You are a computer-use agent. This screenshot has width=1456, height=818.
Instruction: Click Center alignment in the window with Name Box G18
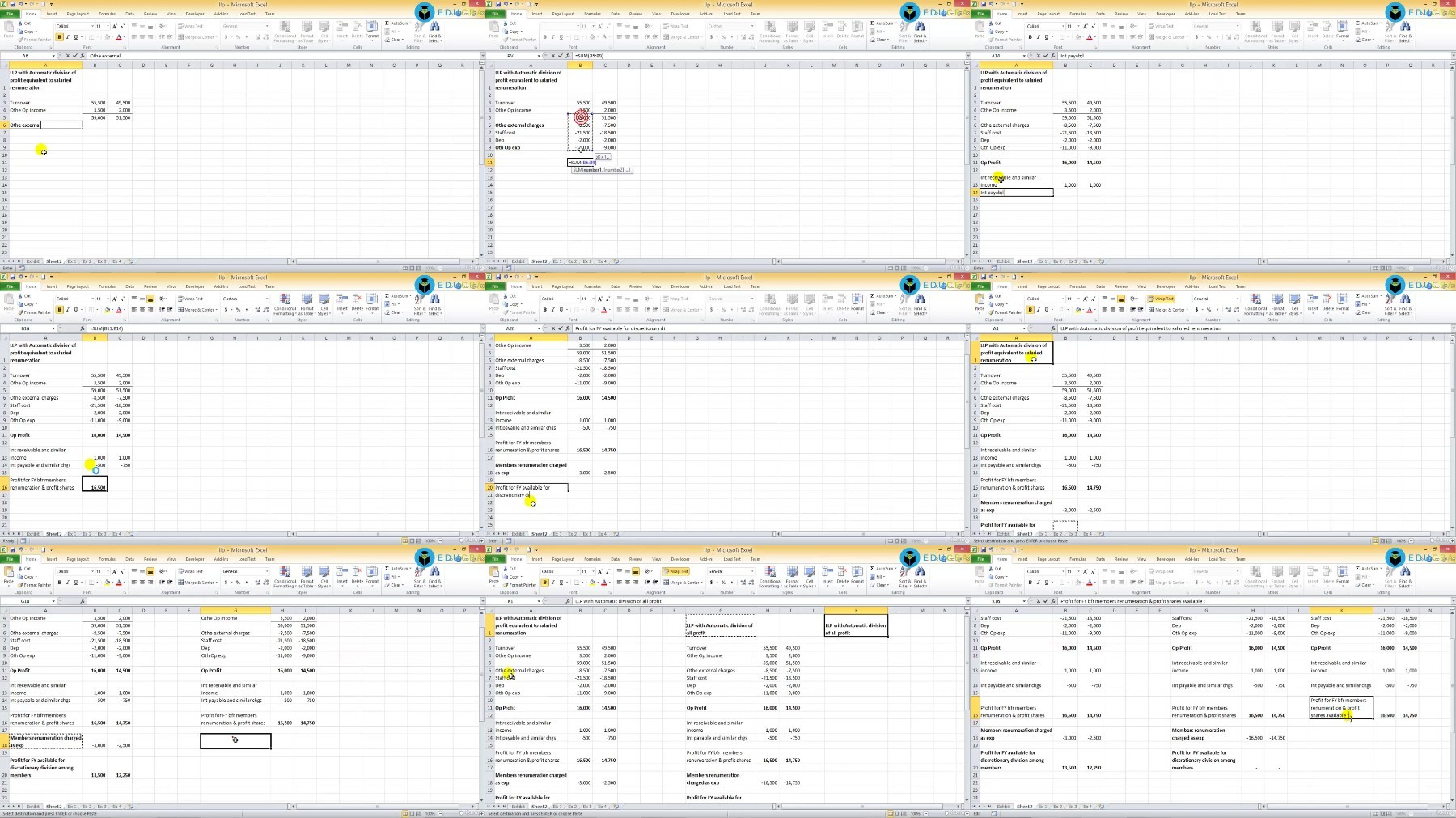[x=142, y=582]
